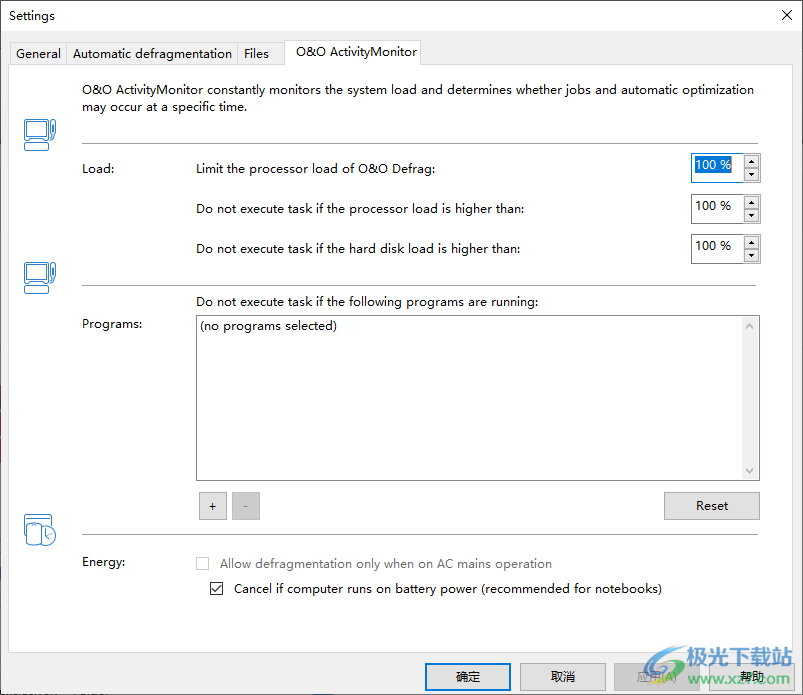Click the 确定 confirm button
The image size is (803, 695).
pyautogui.click(x=467, y=677)
